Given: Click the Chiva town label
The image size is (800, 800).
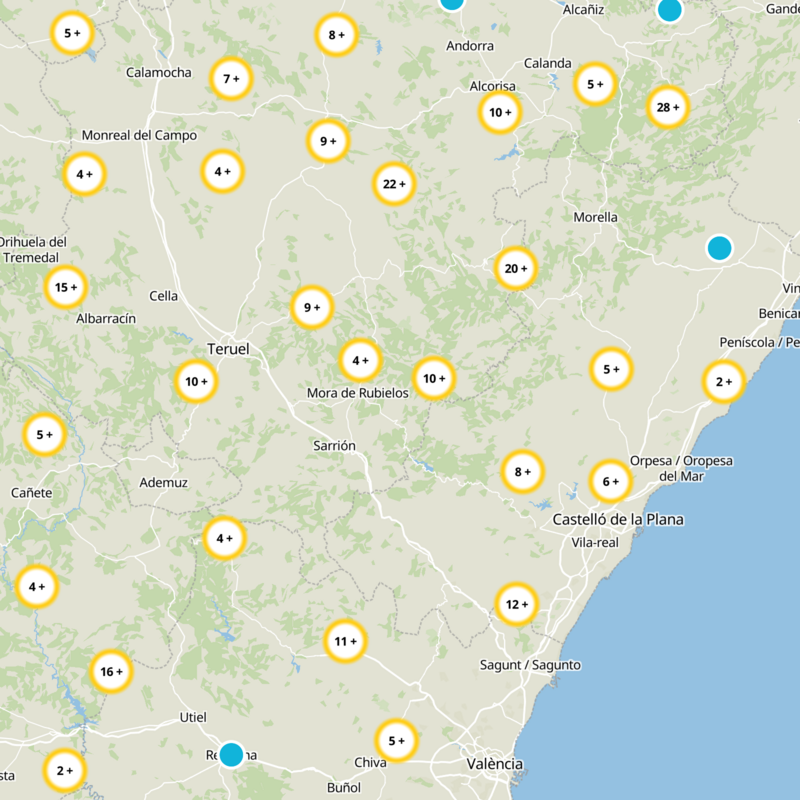Looking at the screenshot, I should click(x=370, y=762).
